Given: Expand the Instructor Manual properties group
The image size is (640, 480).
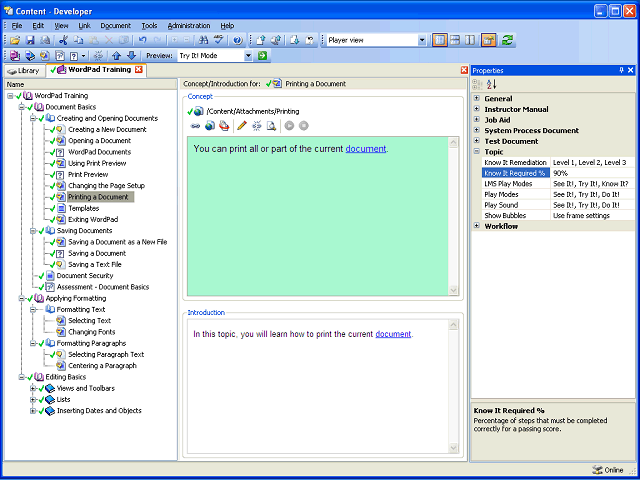Looking at the screenshot, I should point(476,109).
